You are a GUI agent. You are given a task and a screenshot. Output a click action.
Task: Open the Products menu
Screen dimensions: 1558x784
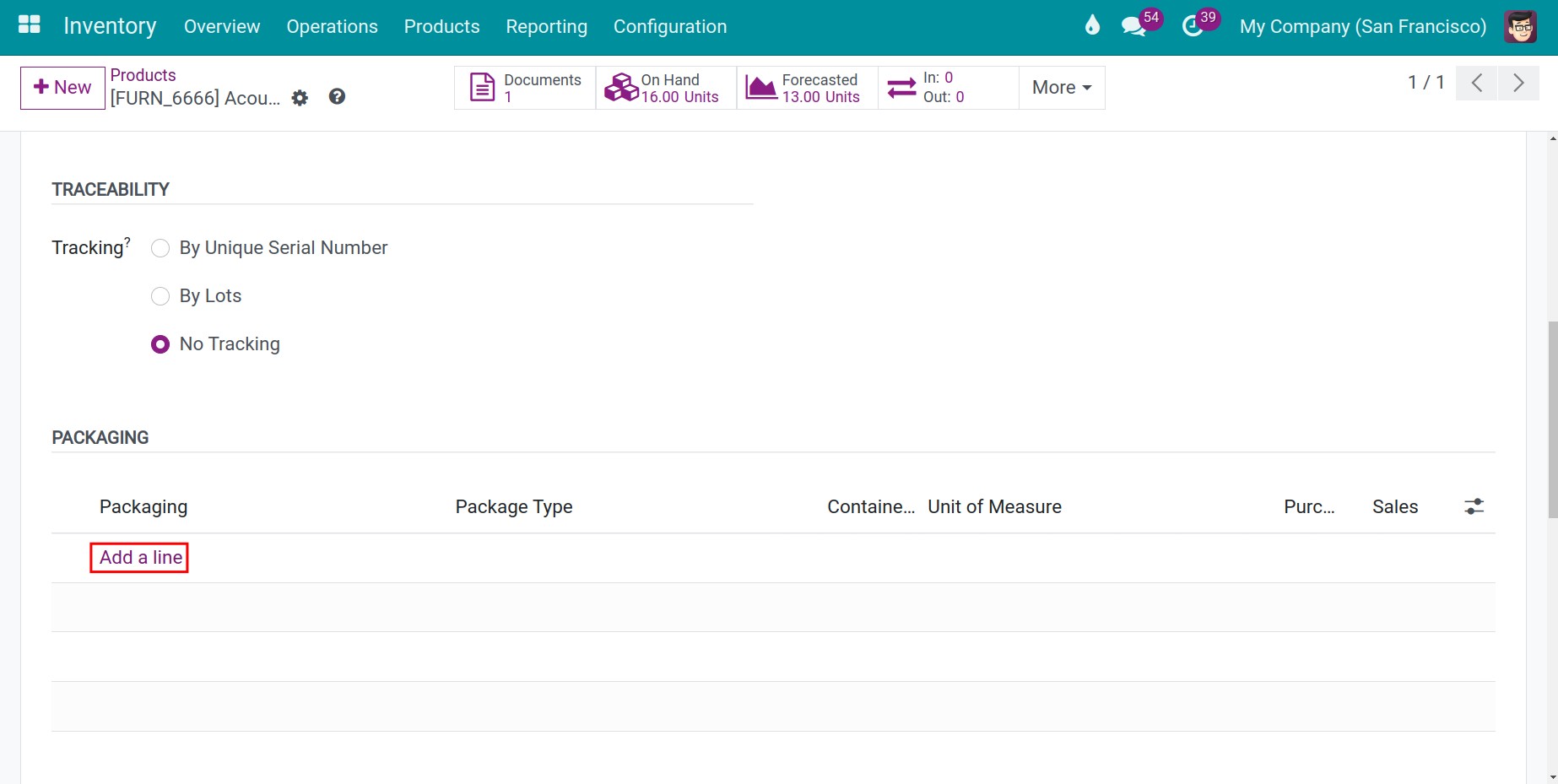pyautogui.click(x=441, y=26)
